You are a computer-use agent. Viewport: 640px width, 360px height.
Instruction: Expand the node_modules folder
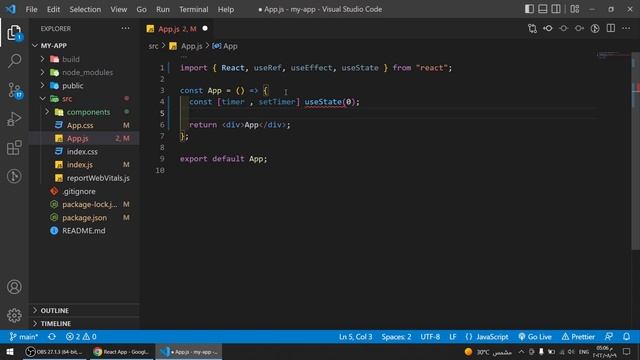pyautogui.click(x=84, y=72)
